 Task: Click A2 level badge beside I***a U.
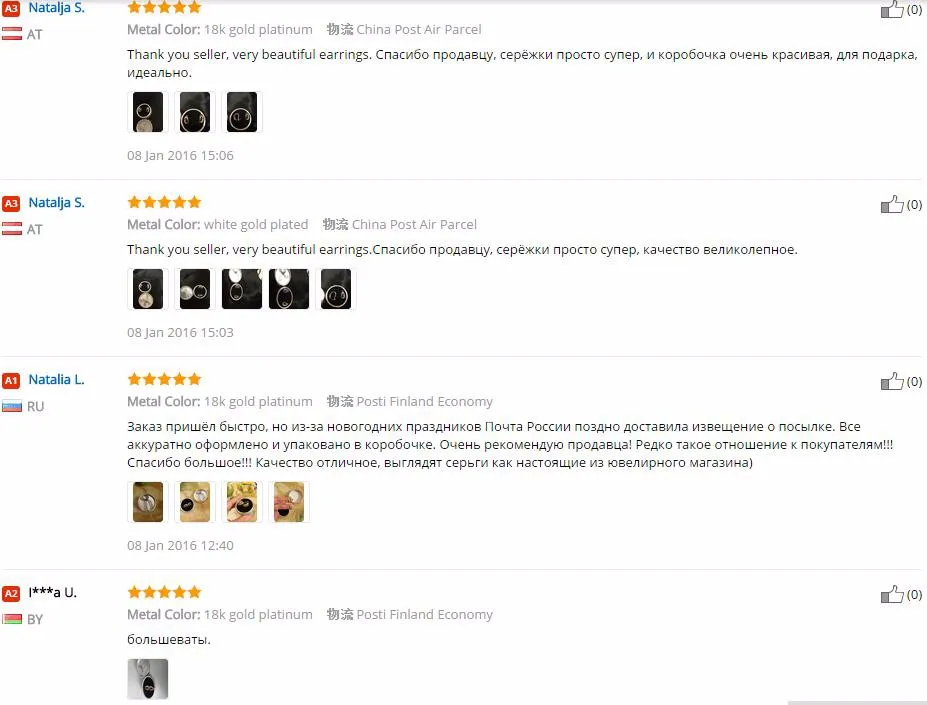tap(11, 593)
